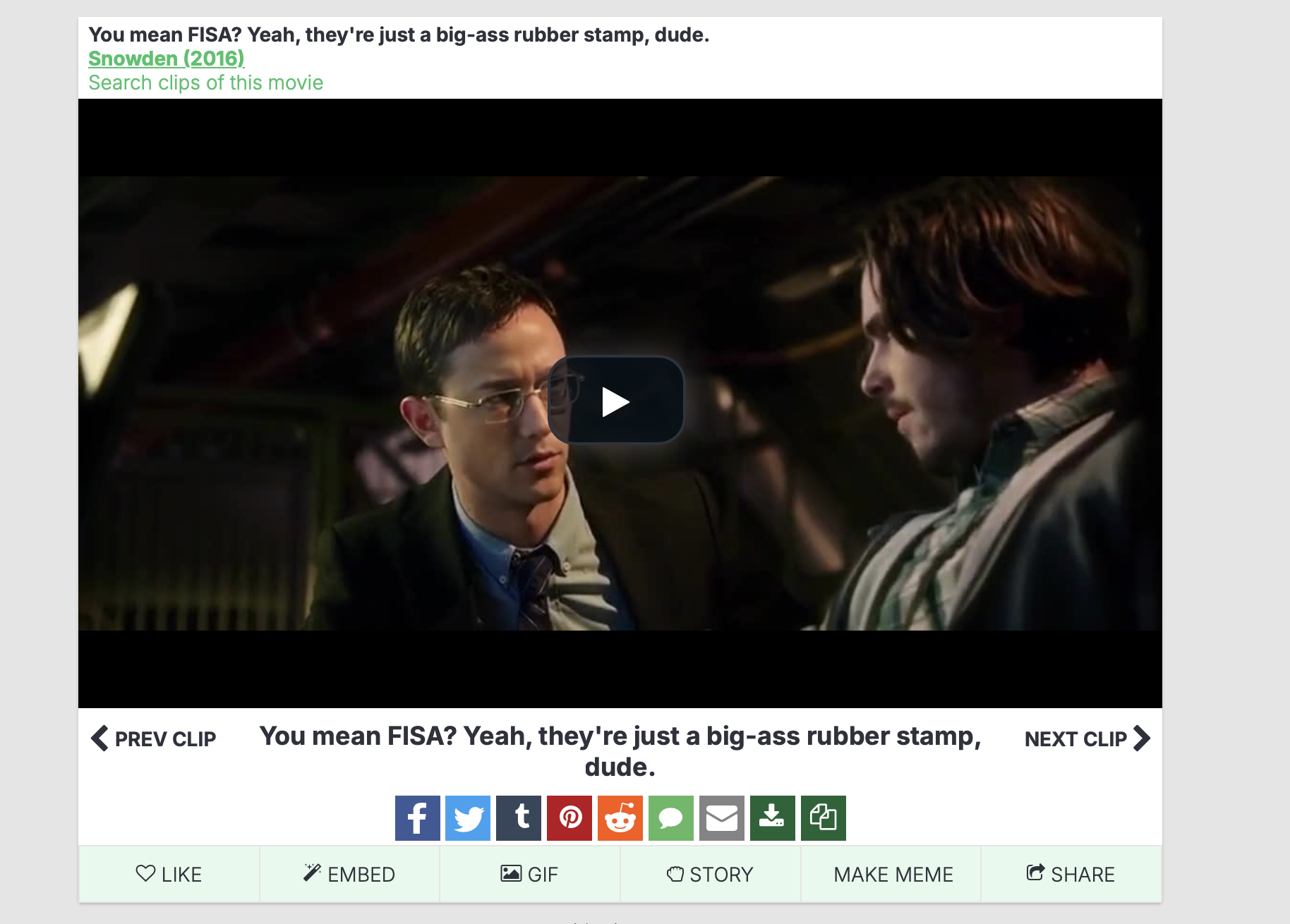This screenshot has height=924, width=1290.
Task: Share clip on Tumblr
Action: pyautogui.click(x=519, y=818)
